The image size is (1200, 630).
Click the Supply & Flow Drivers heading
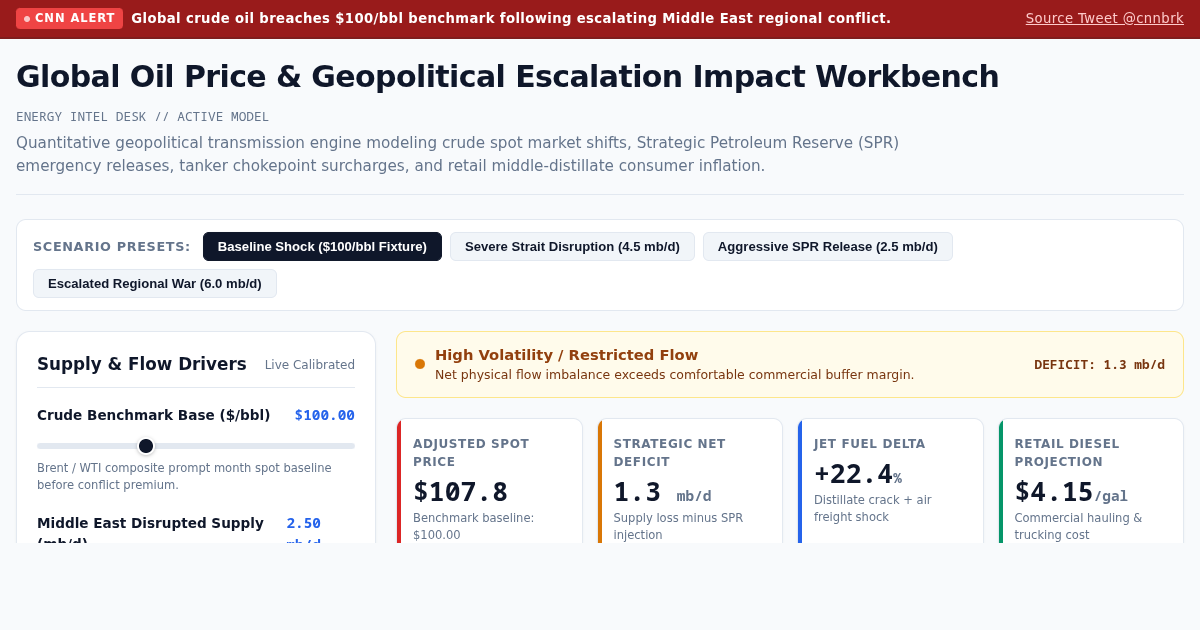pos(142,364)
